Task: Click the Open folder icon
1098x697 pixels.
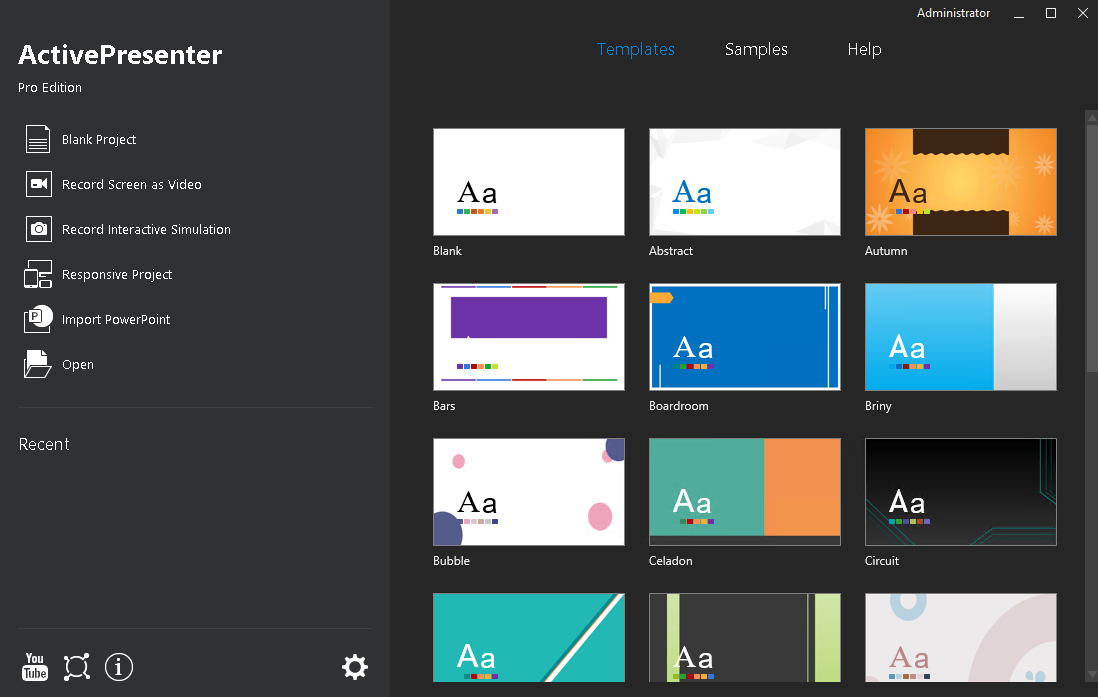Action: tap(37, 364)
